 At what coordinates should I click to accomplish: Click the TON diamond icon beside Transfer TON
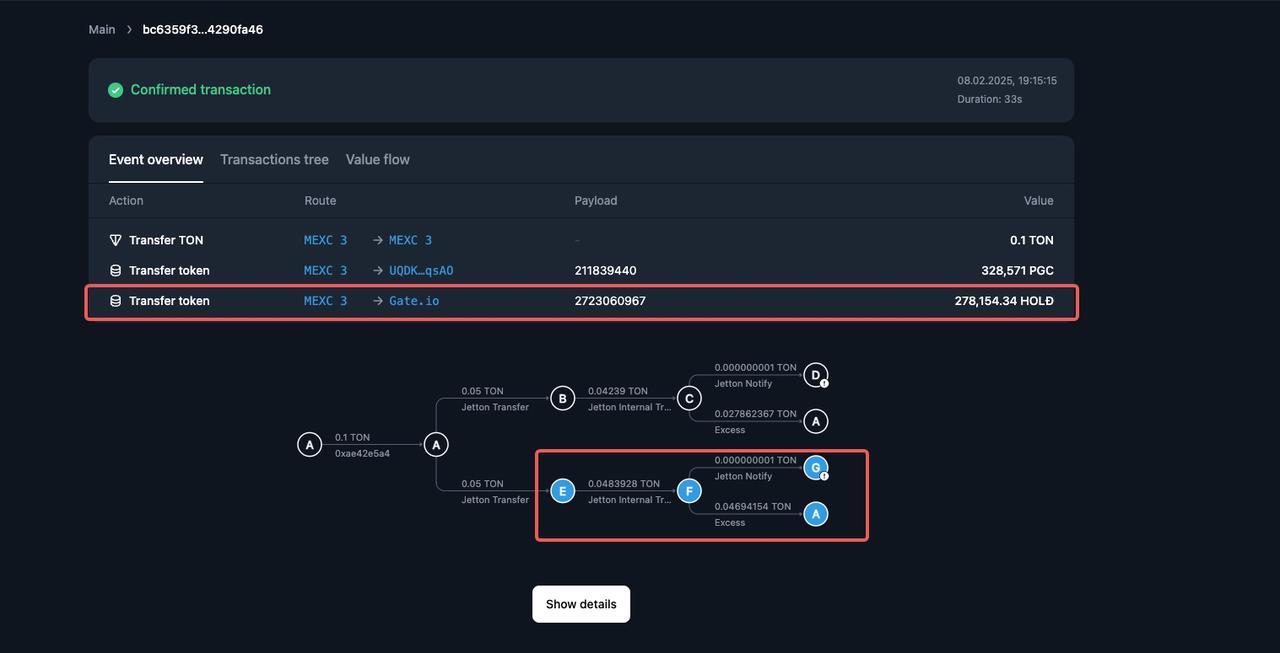[115, 240]
